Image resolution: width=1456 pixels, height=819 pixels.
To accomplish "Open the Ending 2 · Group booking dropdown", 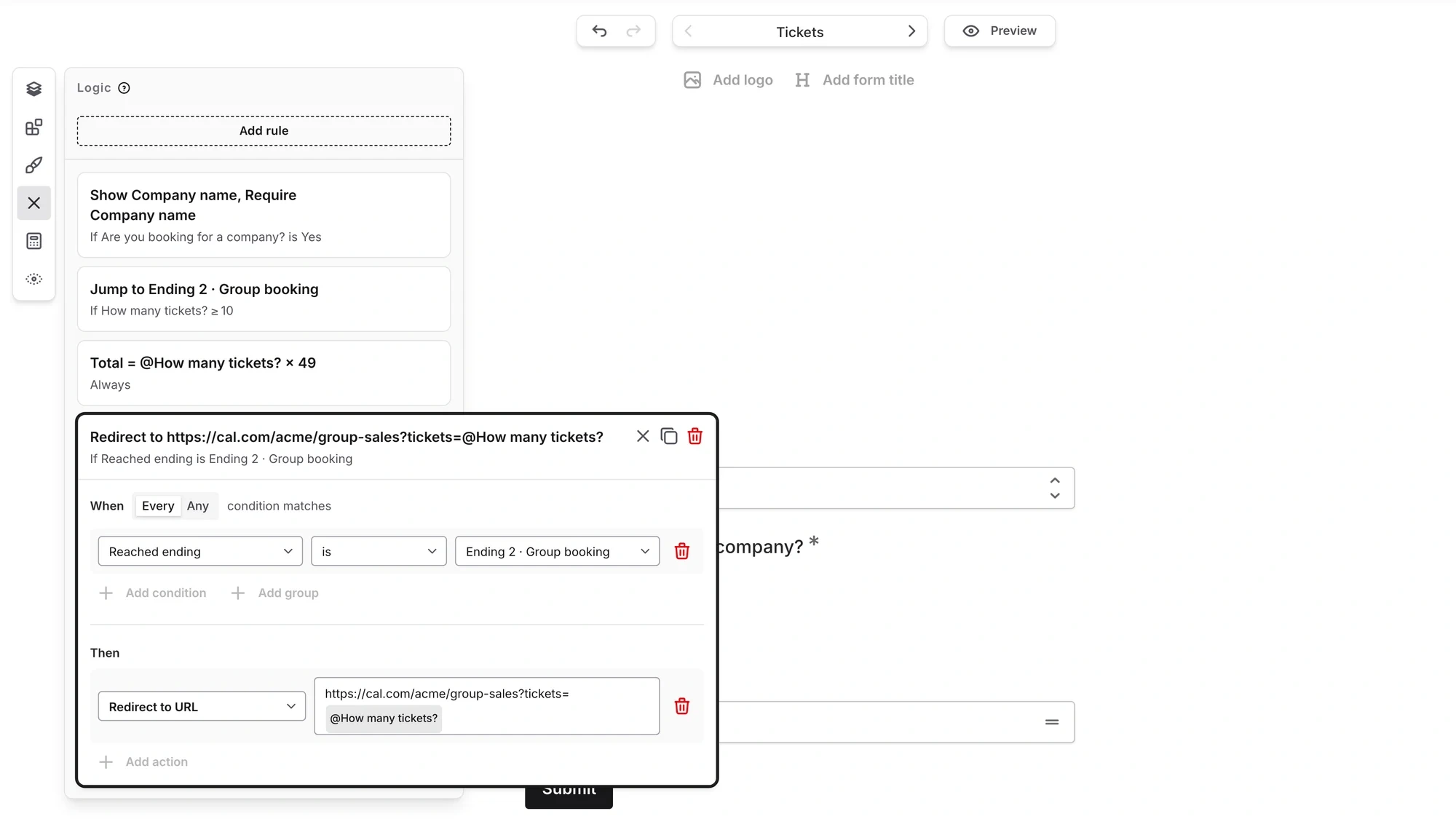I will click(x=558, y=551).
